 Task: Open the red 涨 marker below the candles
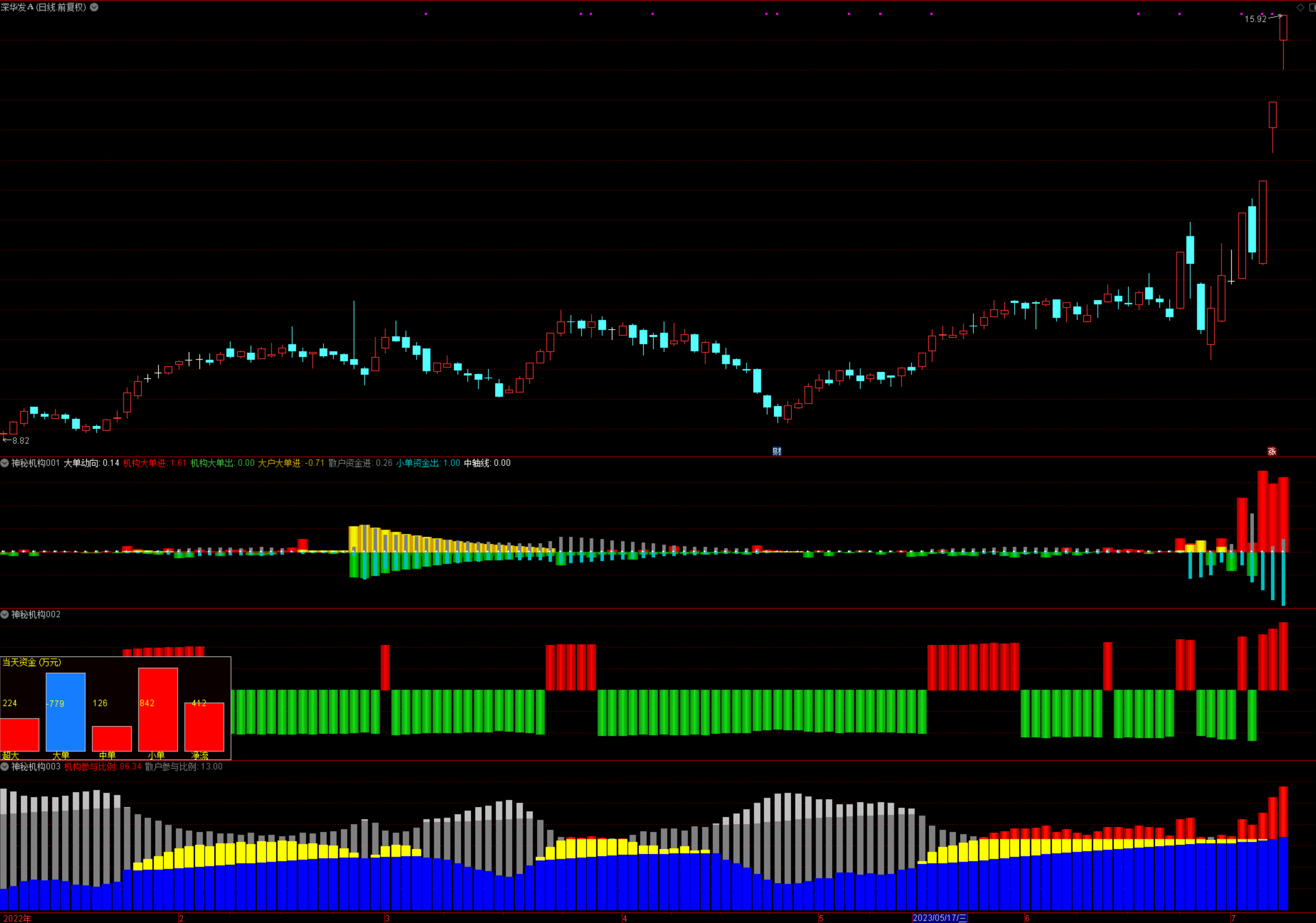point(1272,451)
